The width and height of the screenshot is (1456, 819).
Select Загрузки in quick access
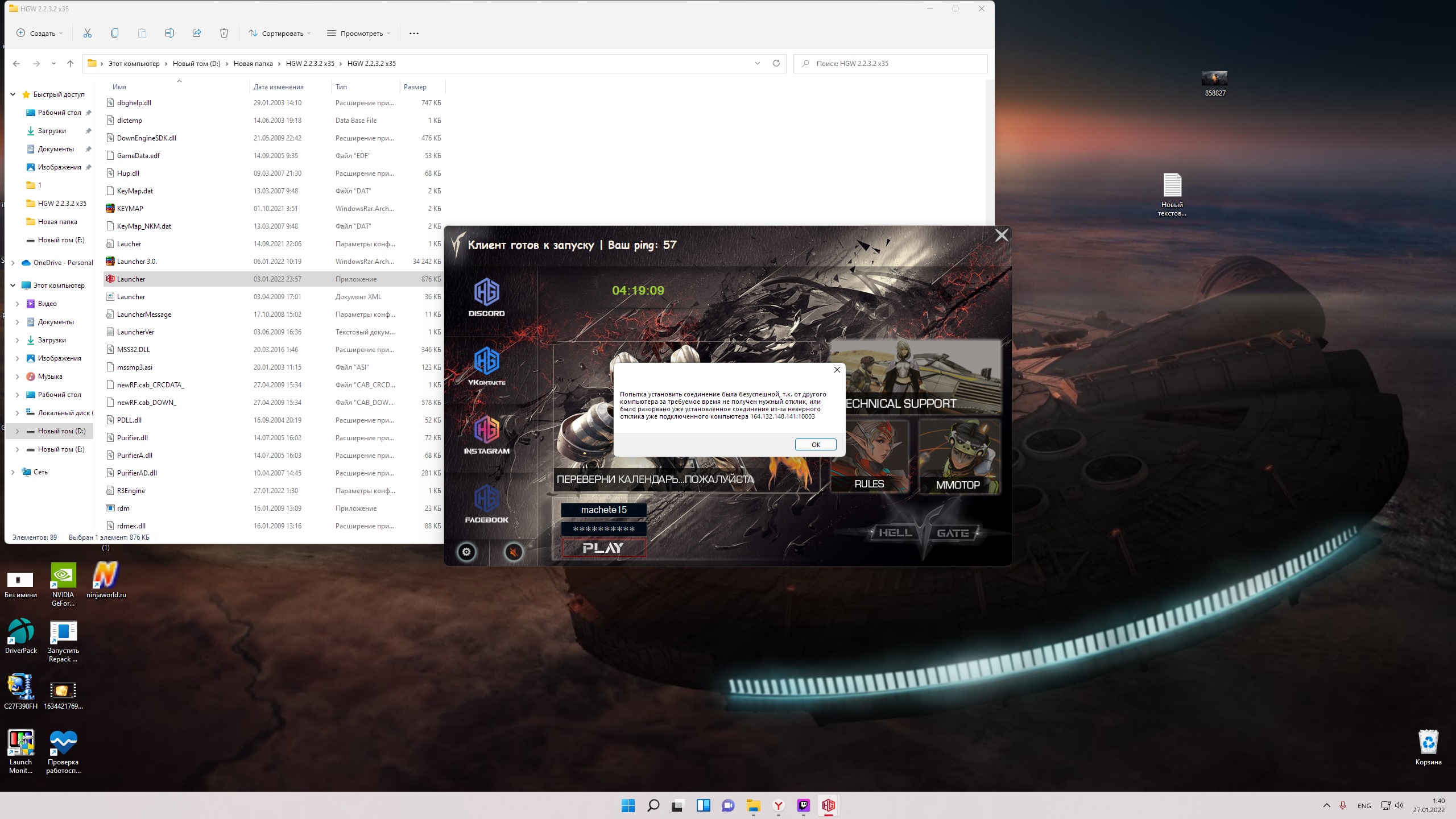(x=52, y=131)
